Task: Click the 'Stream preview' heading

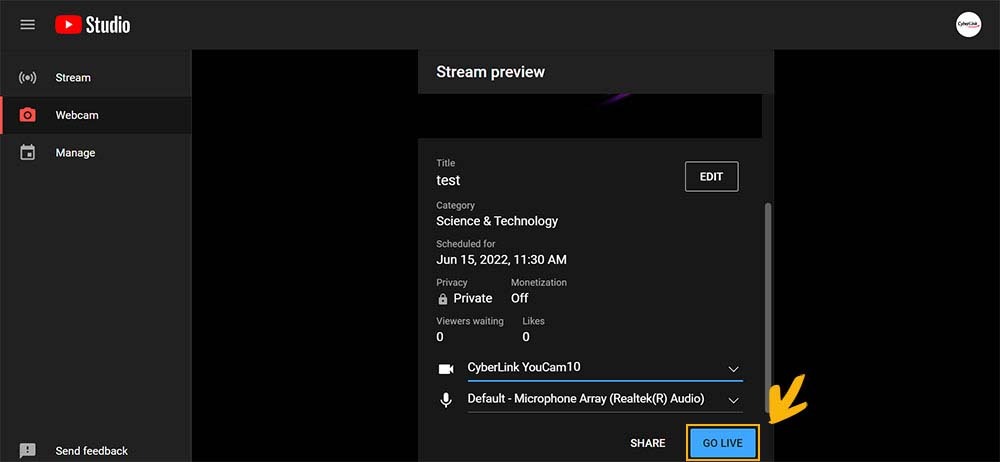Action: (490, 72)
